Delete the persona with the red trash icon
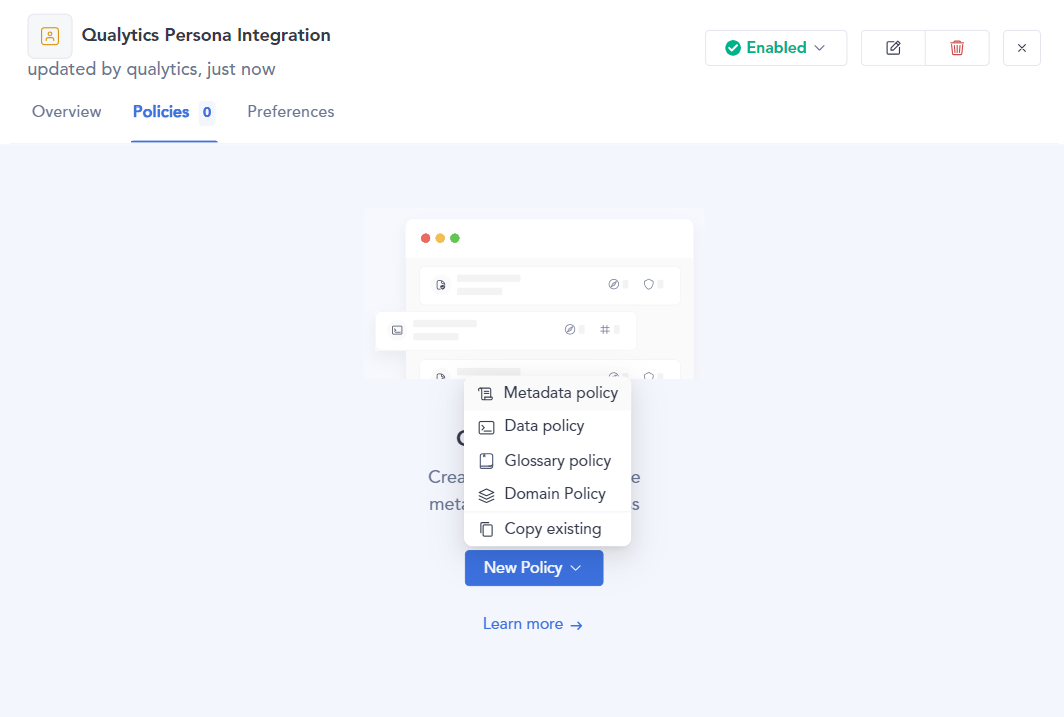Screen dimensions: 1064x717 pyautogui.click(x=957, y=48)
